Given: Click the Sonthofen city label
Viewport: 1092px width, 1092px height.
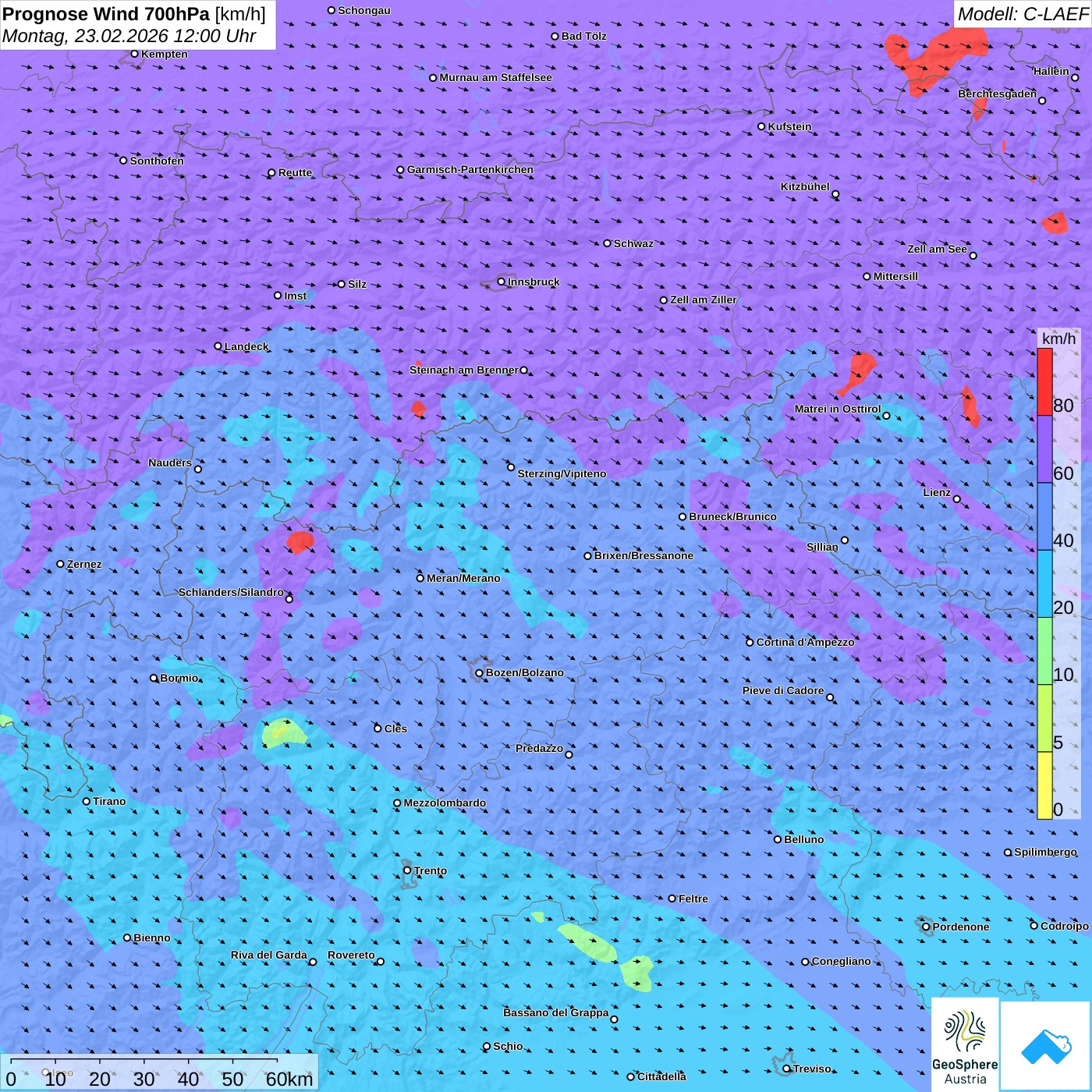Looking at the screenshot, I should coord(157,161).
